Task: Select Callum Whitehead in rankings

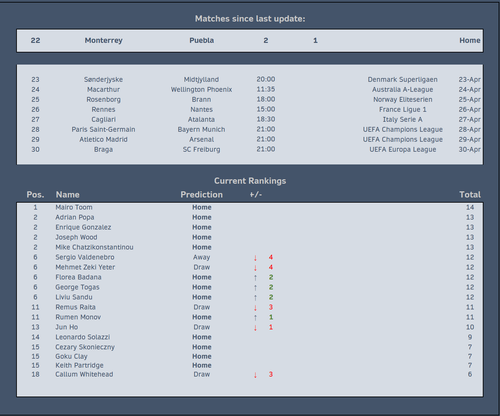Action: [x=84, y=375]
